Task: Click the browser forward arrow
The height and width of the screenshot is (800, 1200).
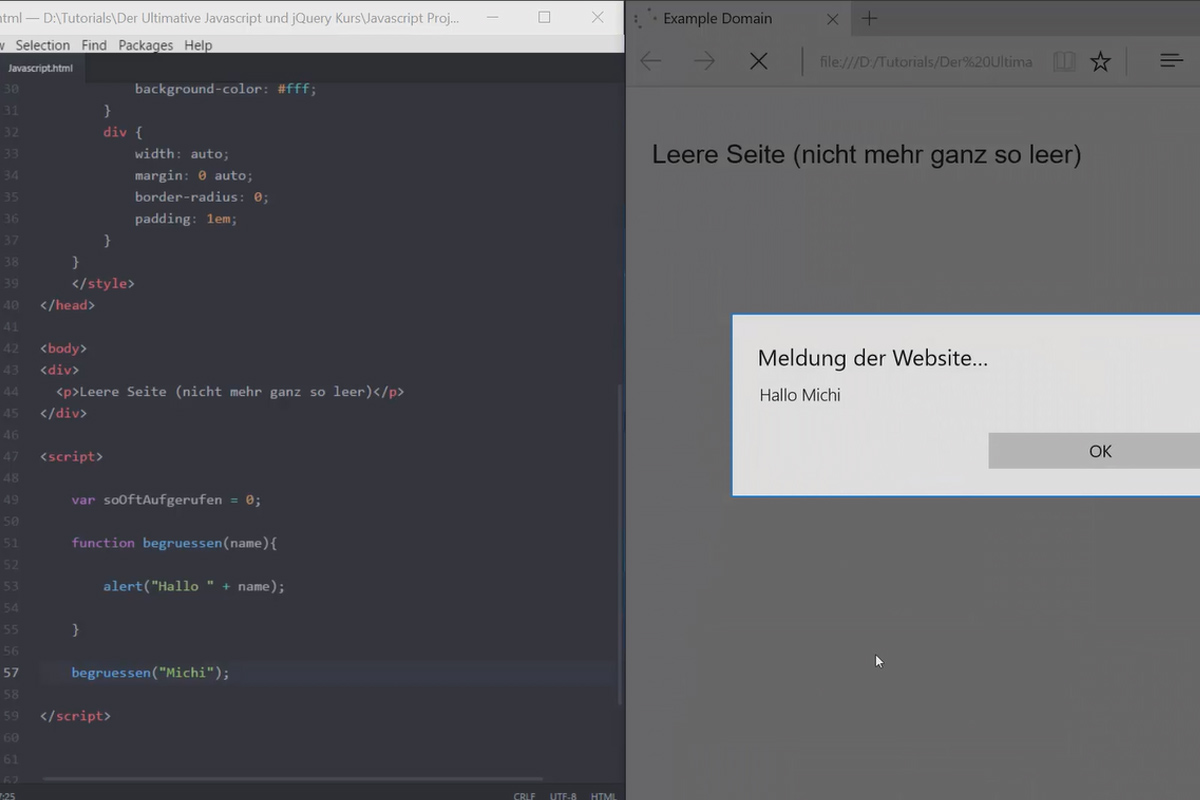Action: 704,61
